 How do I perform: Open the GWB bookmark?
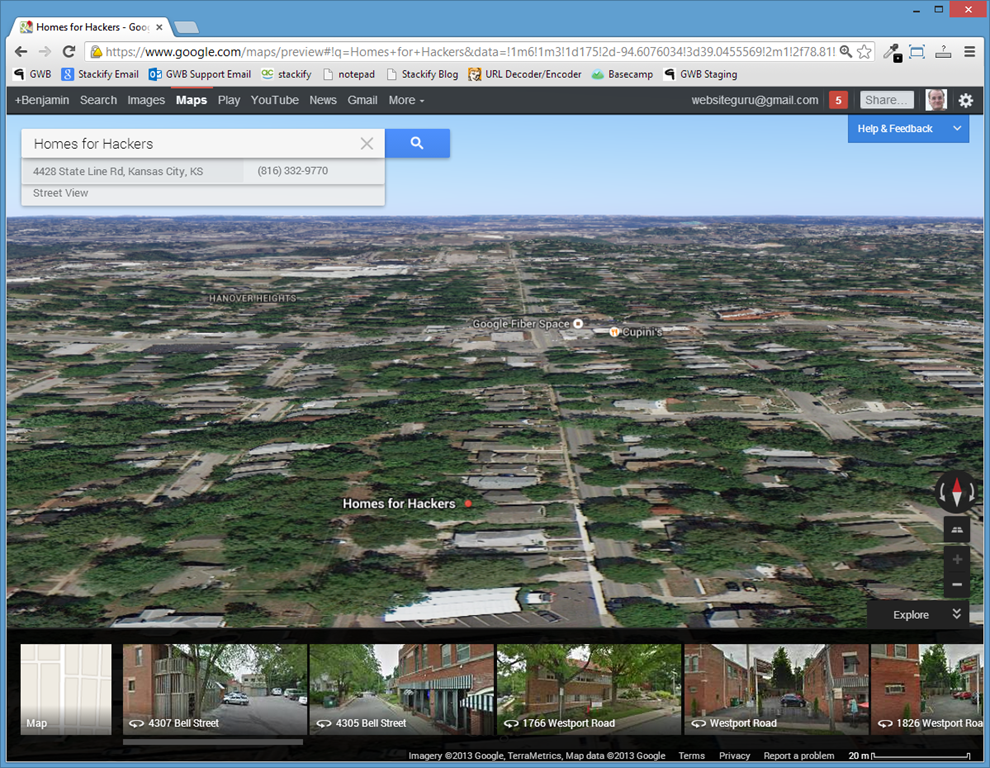click(x=32, y=75)
